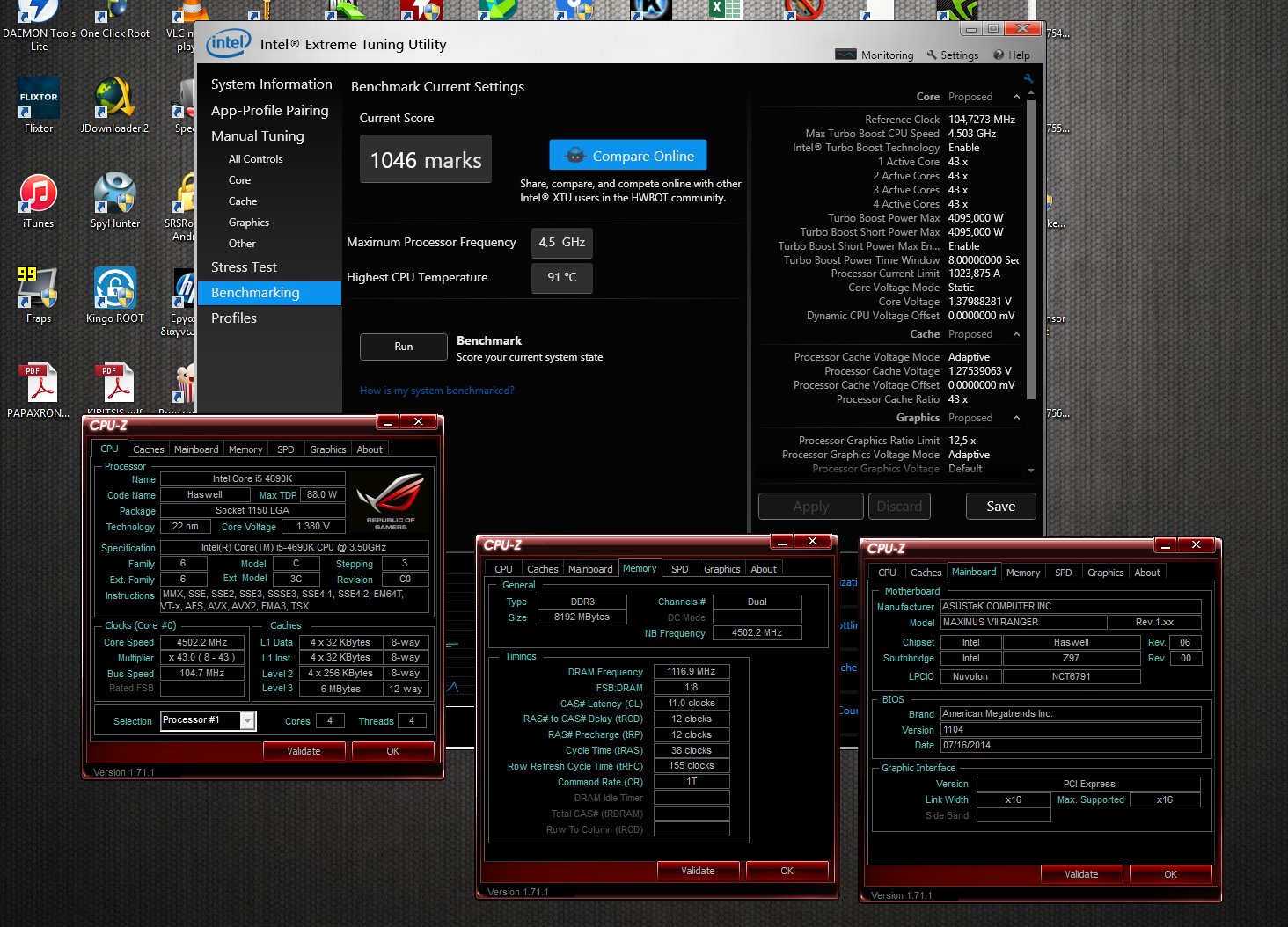Click the Intel logo in title bar
The width and height of the screenshot is (1288, 927).
tap(229, 43)
